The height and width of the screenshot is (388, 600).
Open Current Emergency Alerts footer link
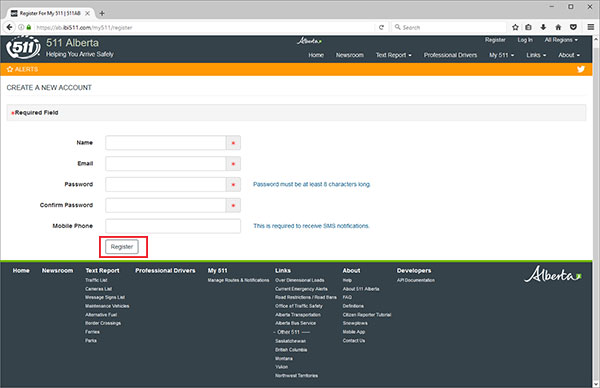pos(301,289)
